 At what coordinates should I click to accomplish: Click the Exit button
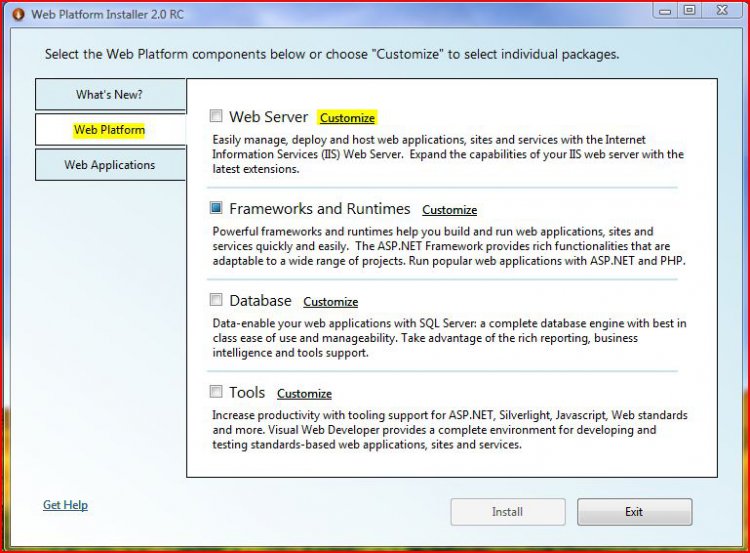634,512
